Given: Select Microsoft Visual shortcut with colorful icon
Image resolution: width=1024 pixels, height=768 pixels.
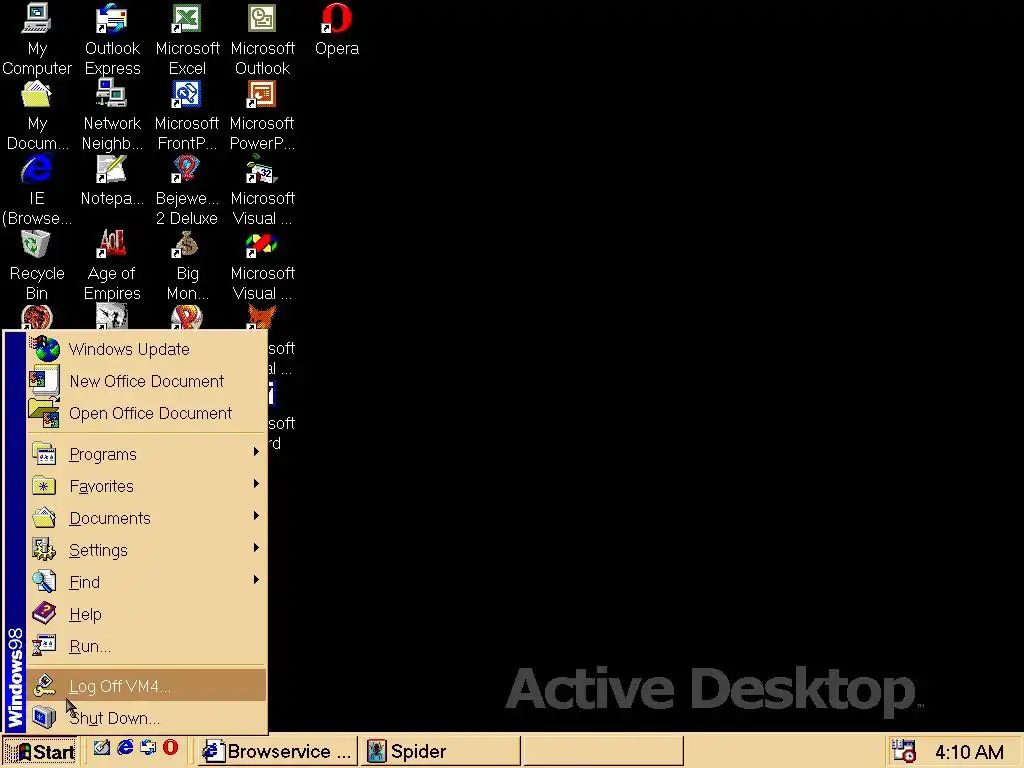Looking at the screenshot, I should point(262,265).
